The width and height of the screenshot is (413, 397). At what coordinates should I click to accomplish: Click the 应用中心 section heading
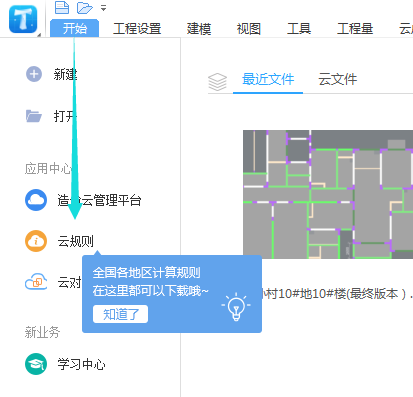tap(48, 169)
